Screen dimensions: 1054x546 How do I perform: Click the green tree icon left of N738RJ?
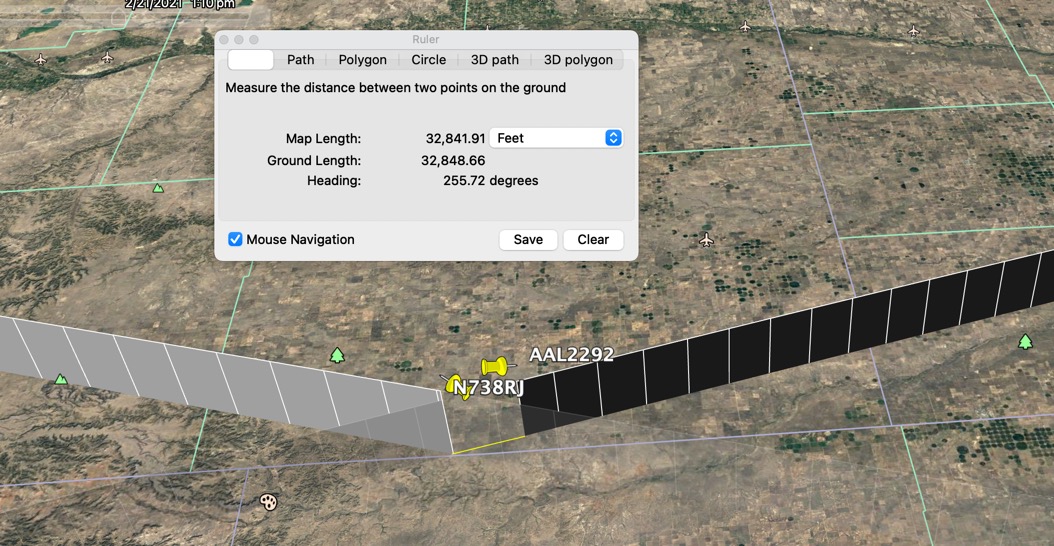point(337,355)
